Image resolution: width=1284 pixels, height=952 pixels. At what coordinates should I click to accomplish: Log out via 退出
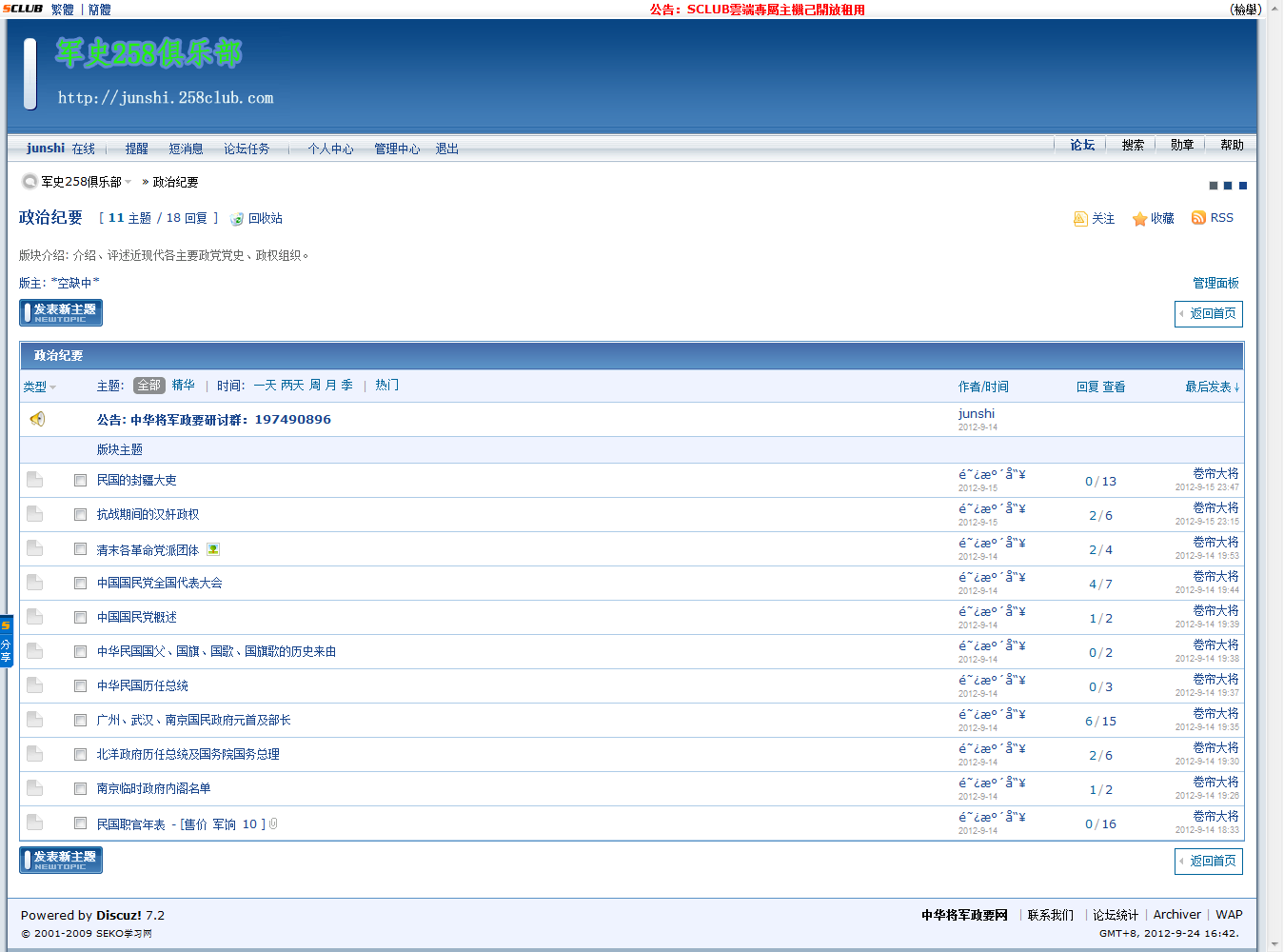[x=447, y=149]
